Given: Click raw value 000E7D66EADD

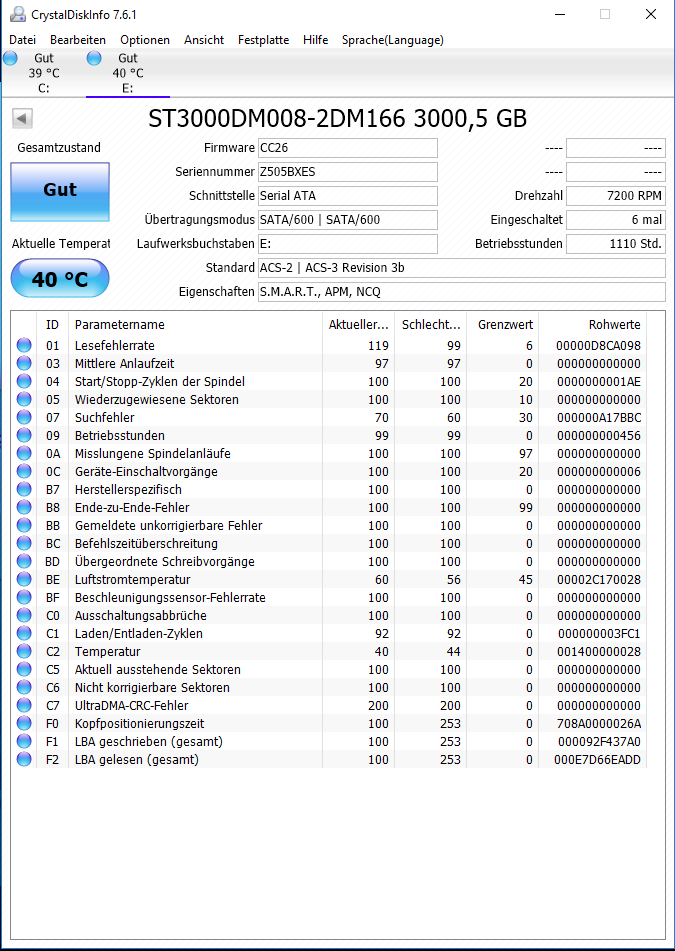Looking at the screenshot, I should 597,759.
